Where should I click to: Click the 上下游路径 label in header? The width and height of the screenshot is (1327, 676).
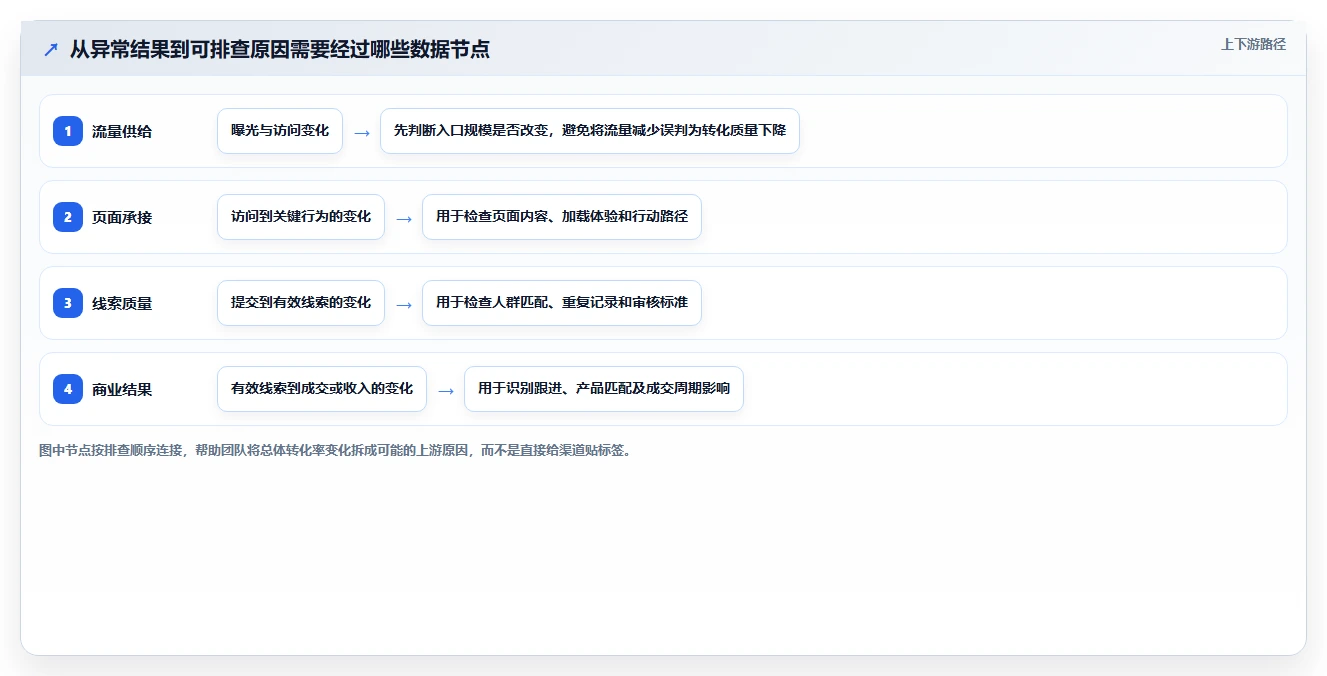tap(1253, 44)
